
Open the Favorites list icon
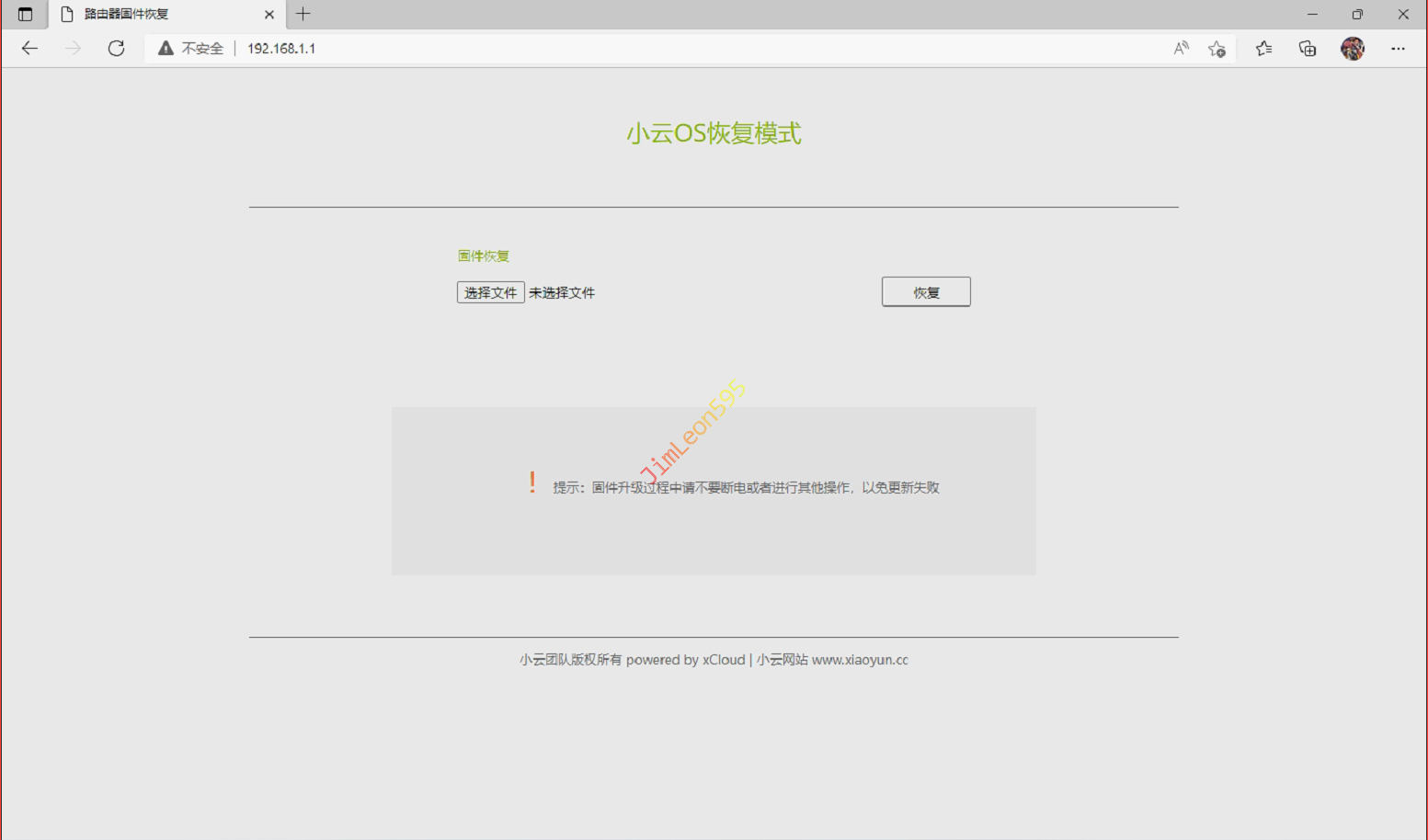pos(1263,49)
